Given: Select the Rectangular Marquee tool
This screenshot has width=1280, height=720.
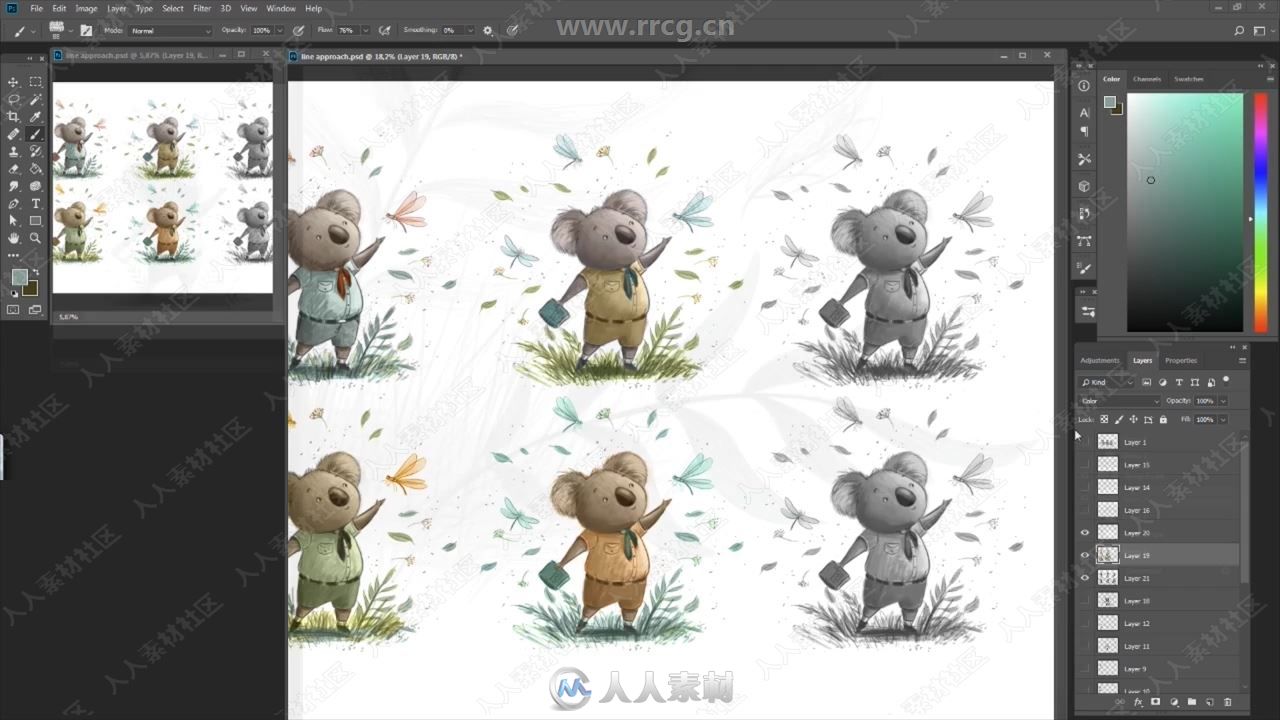Looking at the screenshot, I should (35, 82).
